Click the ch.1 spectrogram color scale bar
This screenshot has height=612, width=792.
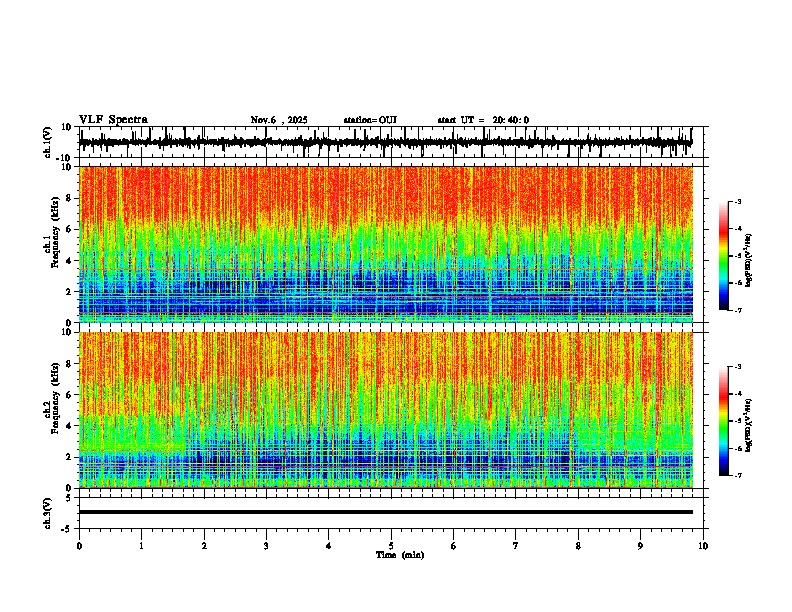723,256
